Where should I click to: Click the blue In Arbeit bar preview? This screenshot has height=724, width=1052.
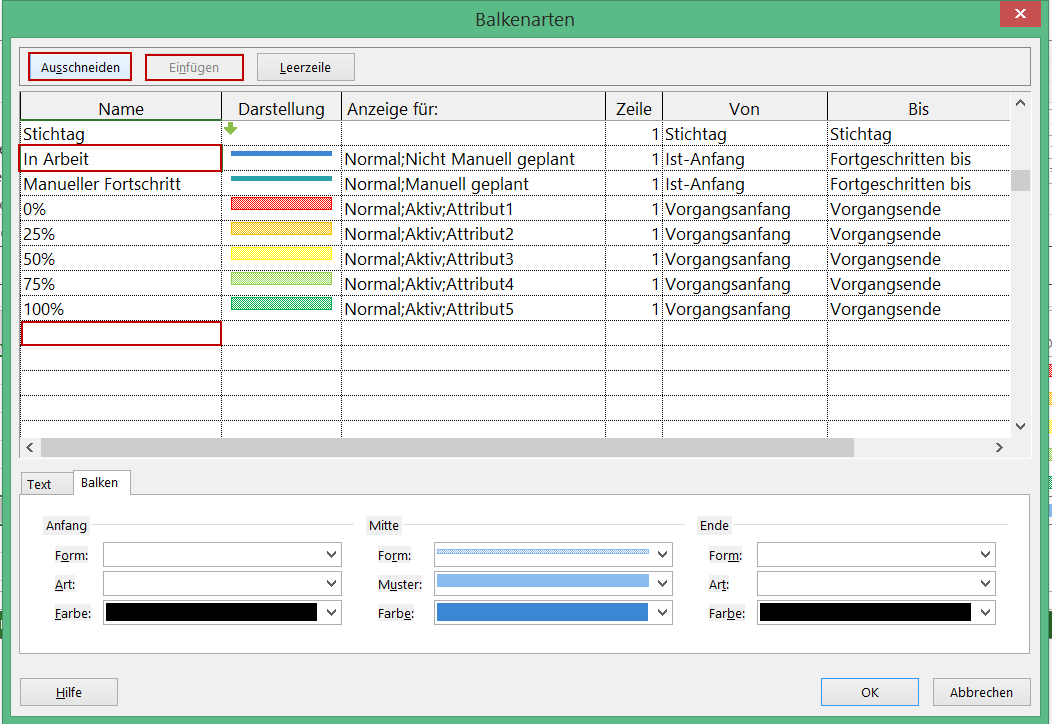tap(281, 154)
